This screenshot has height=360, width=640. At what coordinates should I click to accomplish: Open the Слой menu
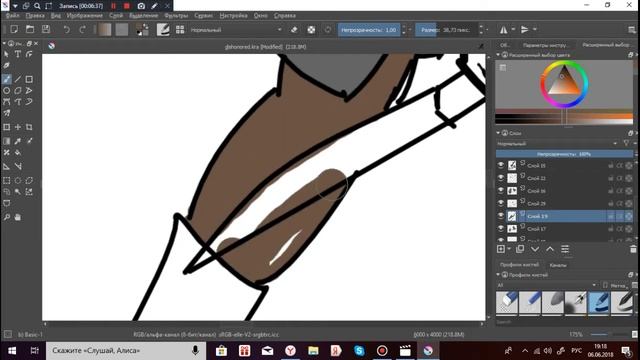[x=116, y=16]
